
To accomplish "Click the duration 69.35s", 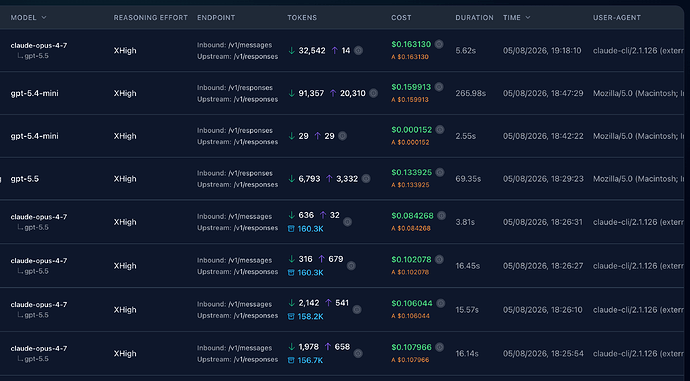I will click(468, 179).
